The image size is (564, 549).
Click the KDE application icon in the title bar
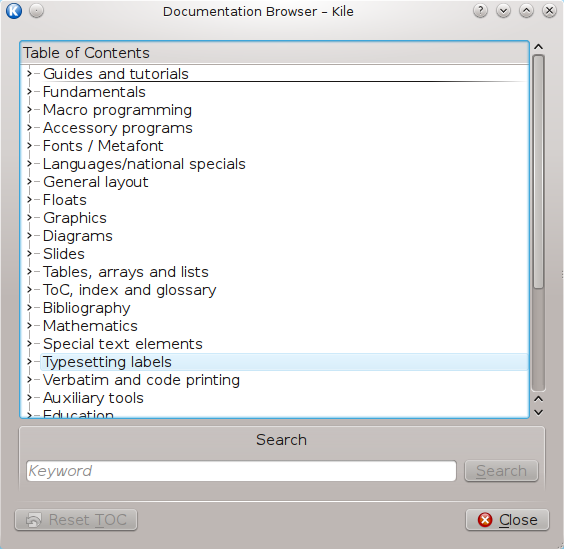14,11
